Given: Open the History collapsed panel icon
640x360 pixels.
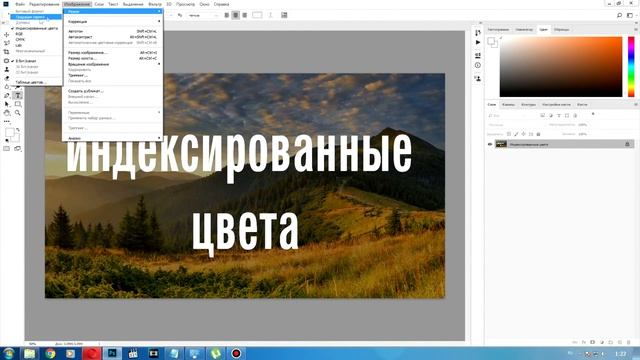Looking at the screenshot, I should 478,32.
